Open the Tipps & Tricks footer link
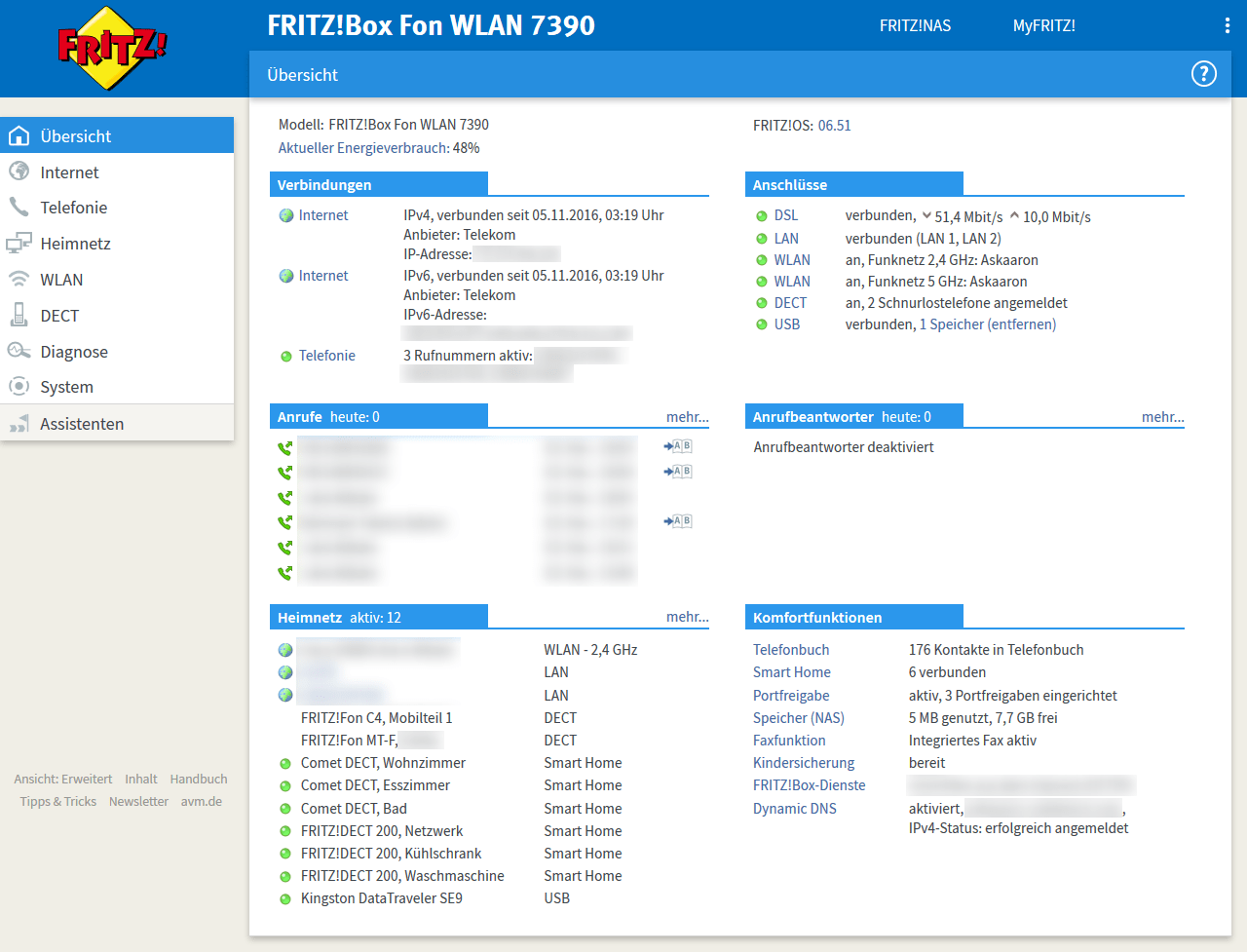The image size is (1247, 952). (58, 802)
